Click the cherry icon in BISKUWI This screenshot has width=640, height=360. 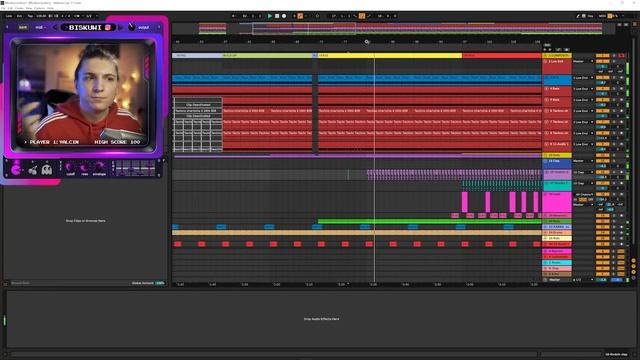pos(33,170)
